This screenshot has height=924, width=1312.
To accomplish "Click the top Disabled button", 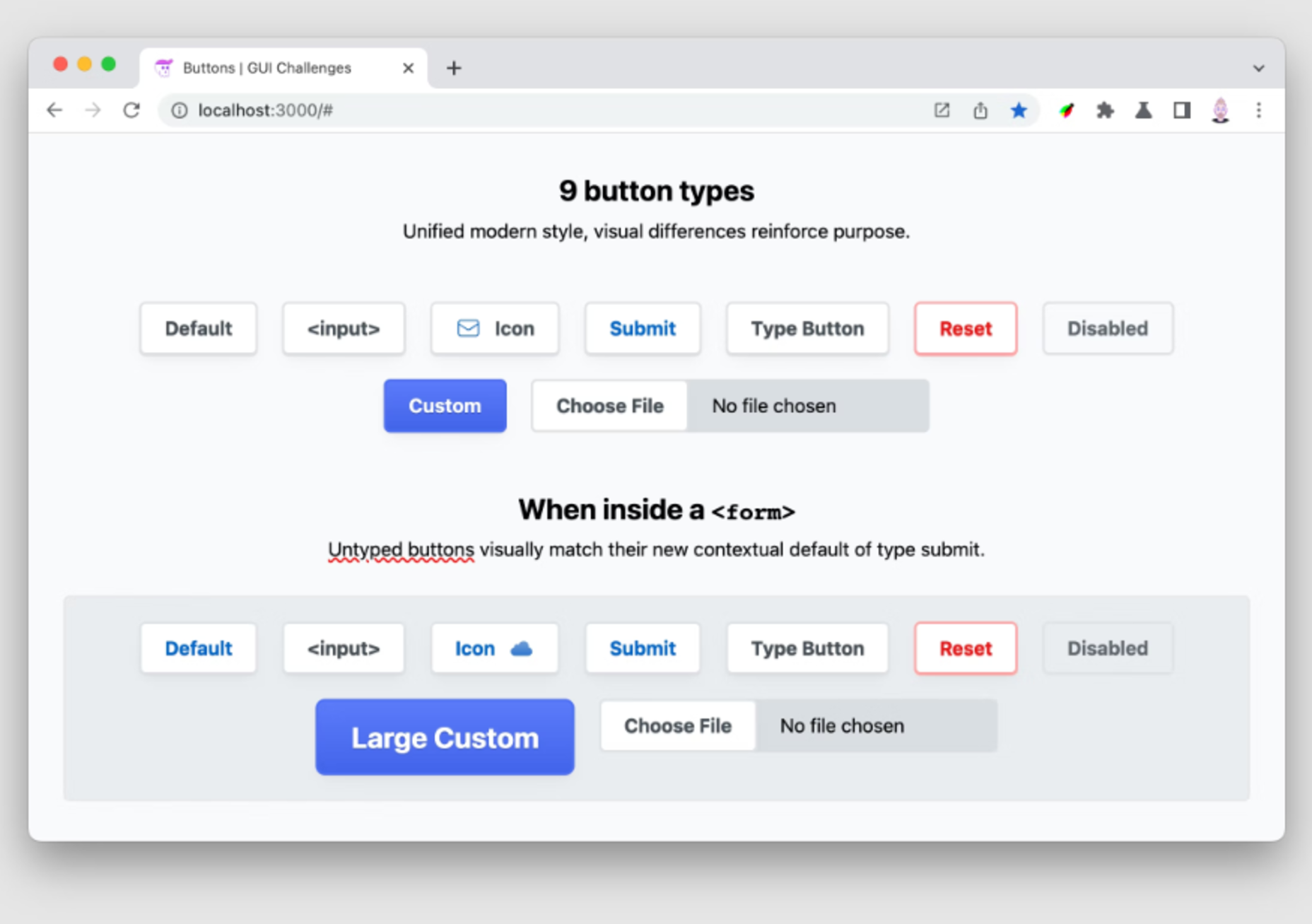I will coord(1108,329).
